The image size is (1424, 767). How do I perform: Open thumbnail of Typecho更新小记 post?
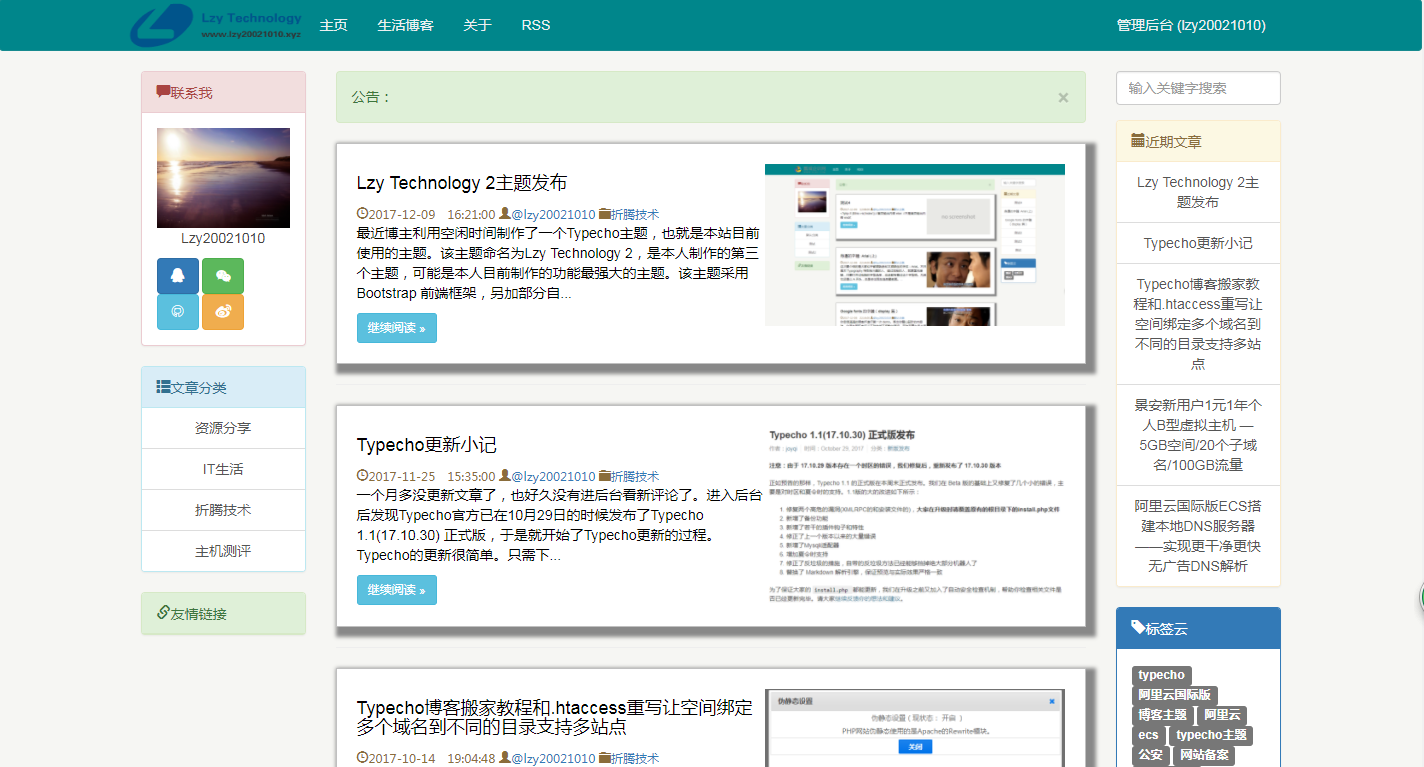coord(915,517)
